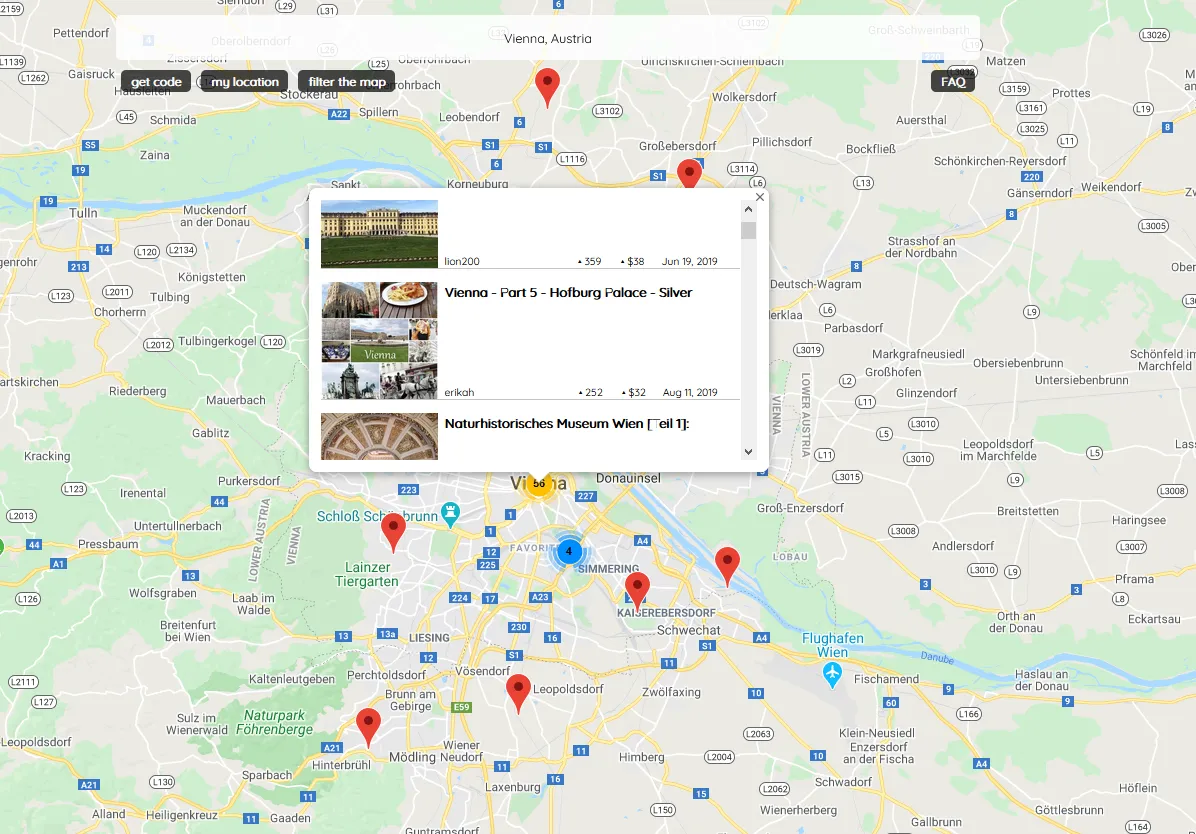Click the popup scrollbar down arrow
This screenshot has width=1196, height=834.
(x=748, y=452)
